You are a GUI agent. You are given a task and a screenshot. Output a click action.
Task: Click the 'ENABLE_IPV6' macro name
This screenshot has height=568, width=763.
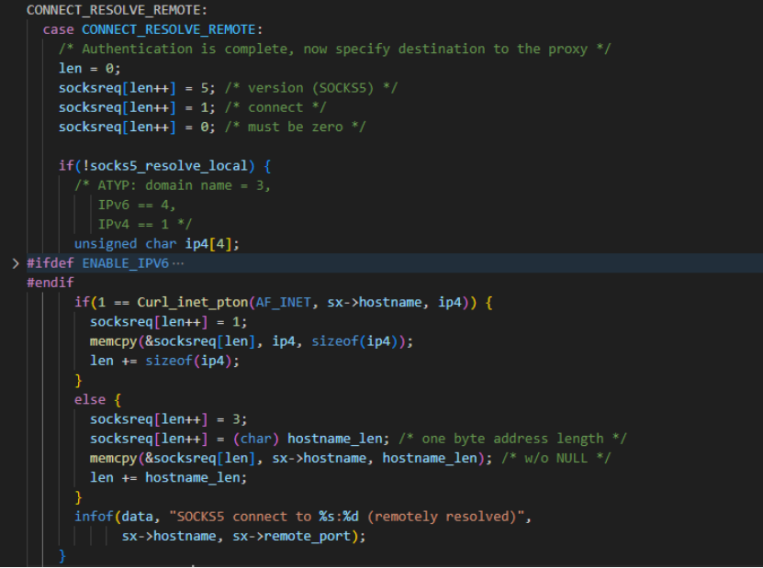point(125,263)
